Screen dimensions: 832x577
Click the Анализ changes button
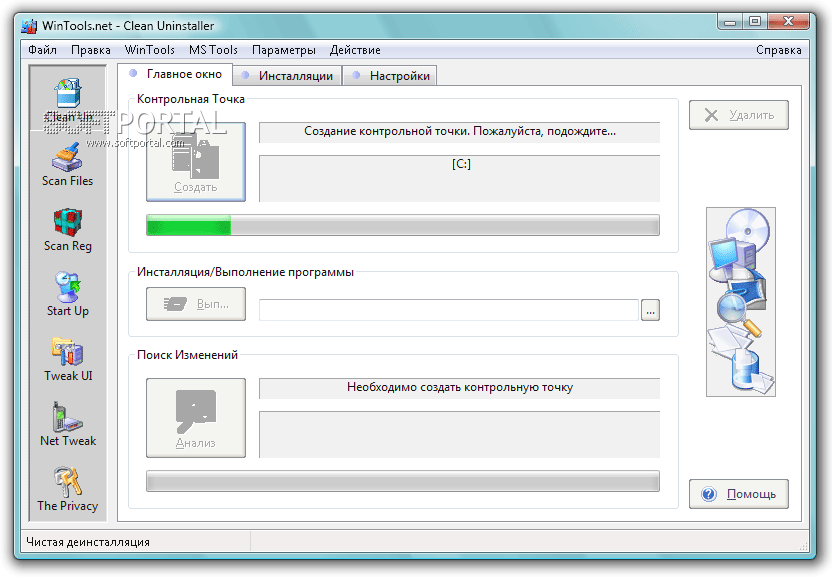(196, 418)
